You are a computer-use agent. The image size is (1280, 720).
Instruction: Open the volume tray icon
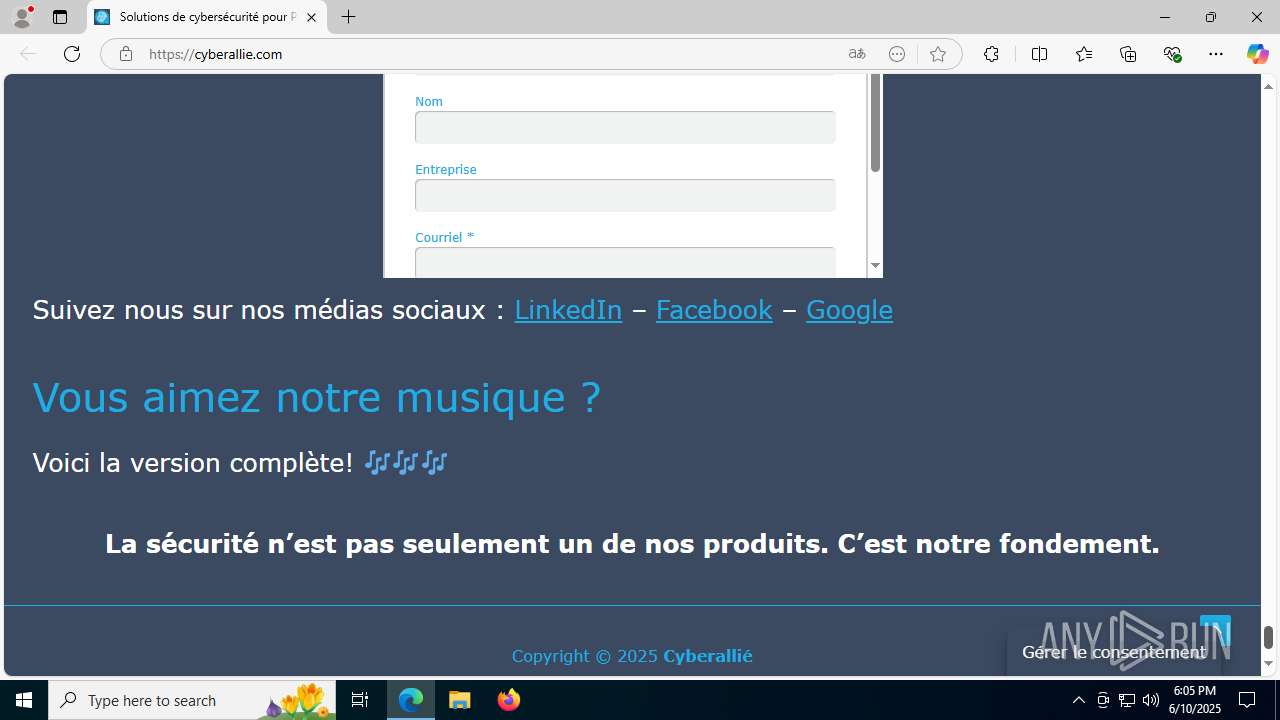pos(1151,700)
